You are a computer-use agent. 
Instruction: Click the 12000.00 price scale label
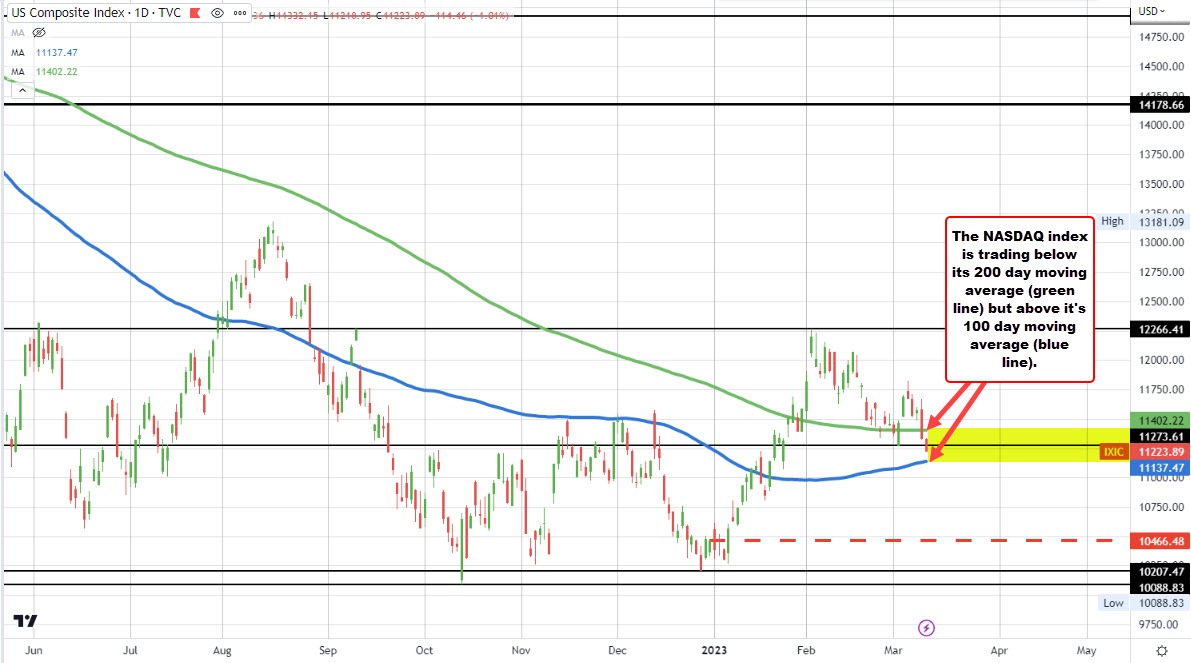[x=1161, y=360]
